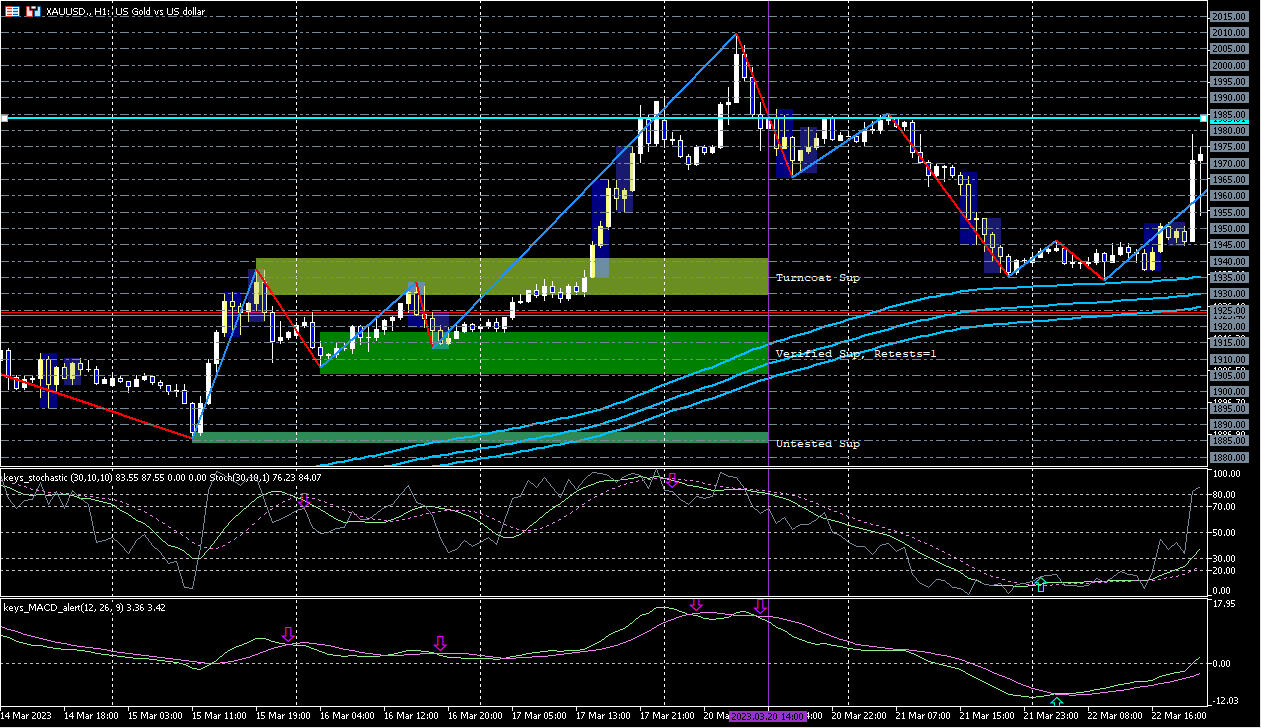This screenshot has width=1261, height=728.
Task: Click the MACD magenta arrow at the purple vertical line
Action: 760,607
